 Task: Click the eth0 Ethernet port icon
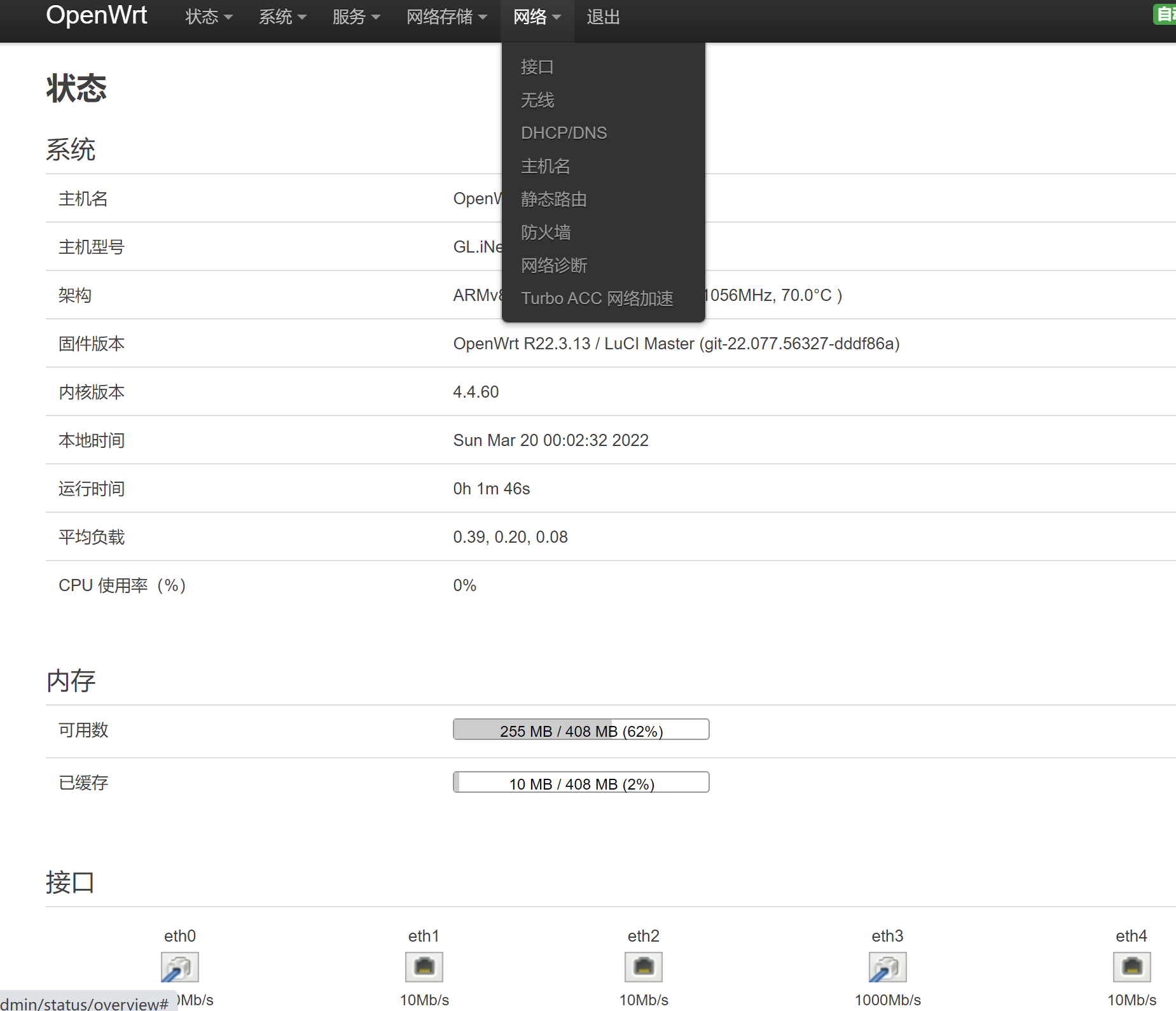click(179, 966)
